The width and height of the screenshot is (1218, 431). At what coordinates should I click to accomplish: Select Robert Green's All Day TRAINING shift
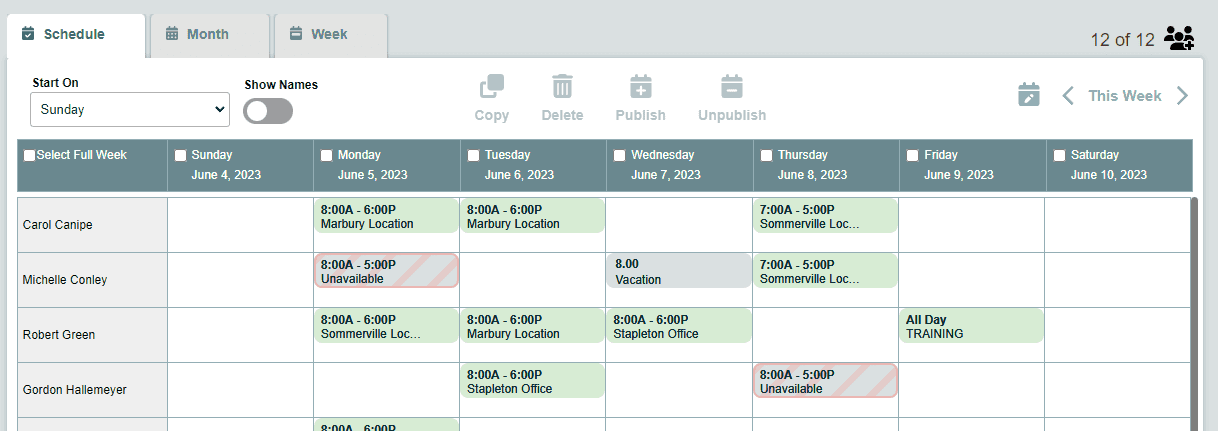[x=971, y=326]
